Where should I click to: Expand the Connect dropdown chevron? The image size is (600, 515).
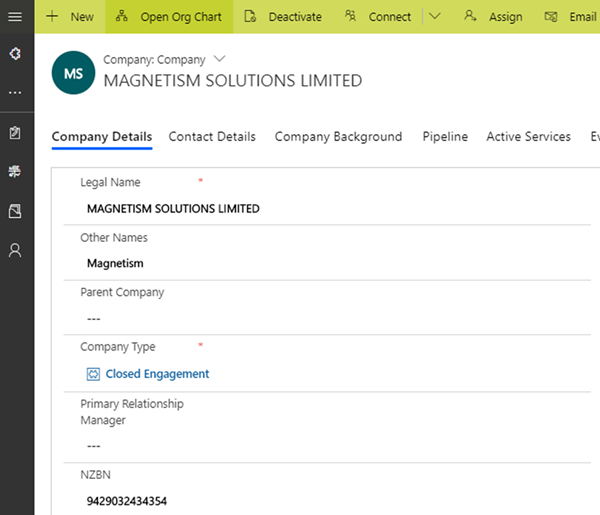(434, 17)
